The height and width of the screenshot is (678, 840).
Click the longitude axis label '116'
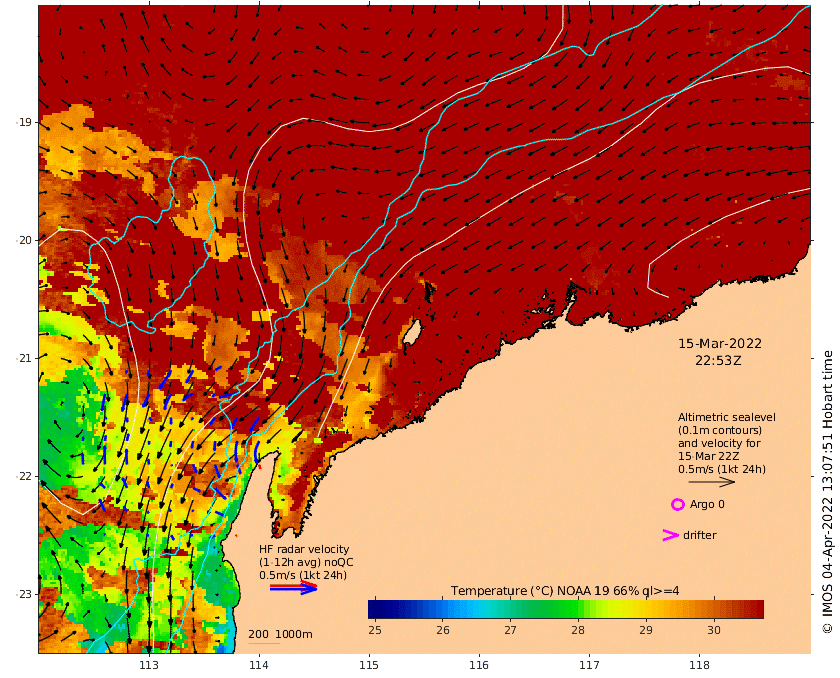click(x=479, y=666)
